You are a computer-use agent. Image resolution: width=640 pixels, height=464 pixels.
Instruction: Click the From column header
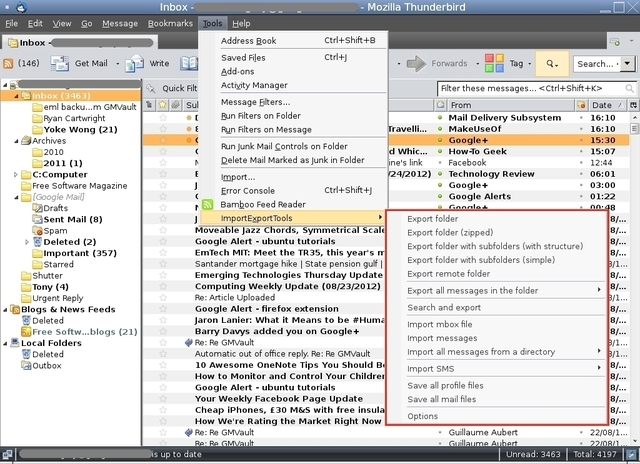pos(510,105)
